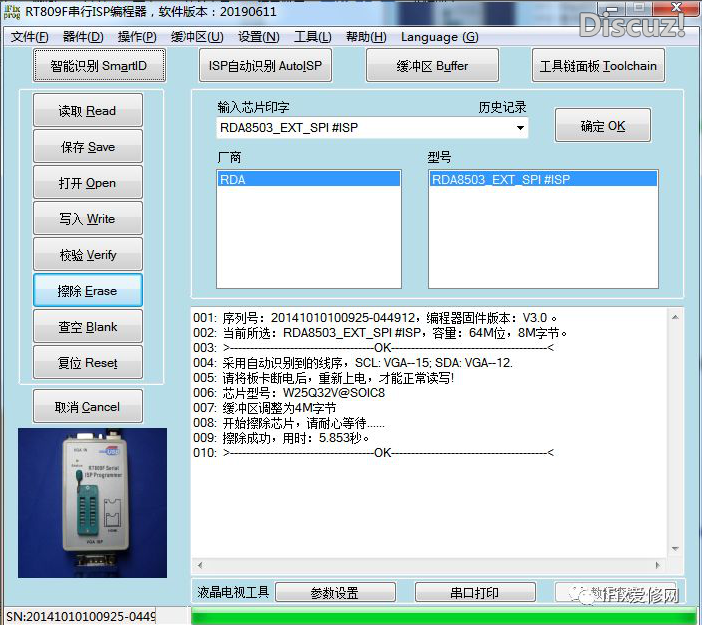The width and height of the screenshot is (702, 625).
Task: Click the 擦除 Erase button
Action: (88, 291)
